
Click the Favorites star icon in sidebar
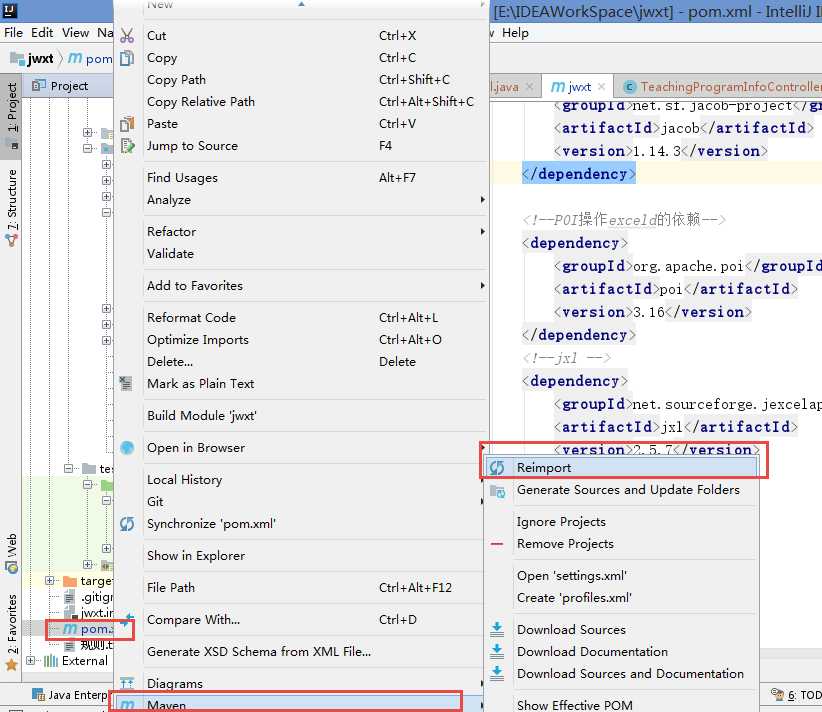tap(12, 665)
